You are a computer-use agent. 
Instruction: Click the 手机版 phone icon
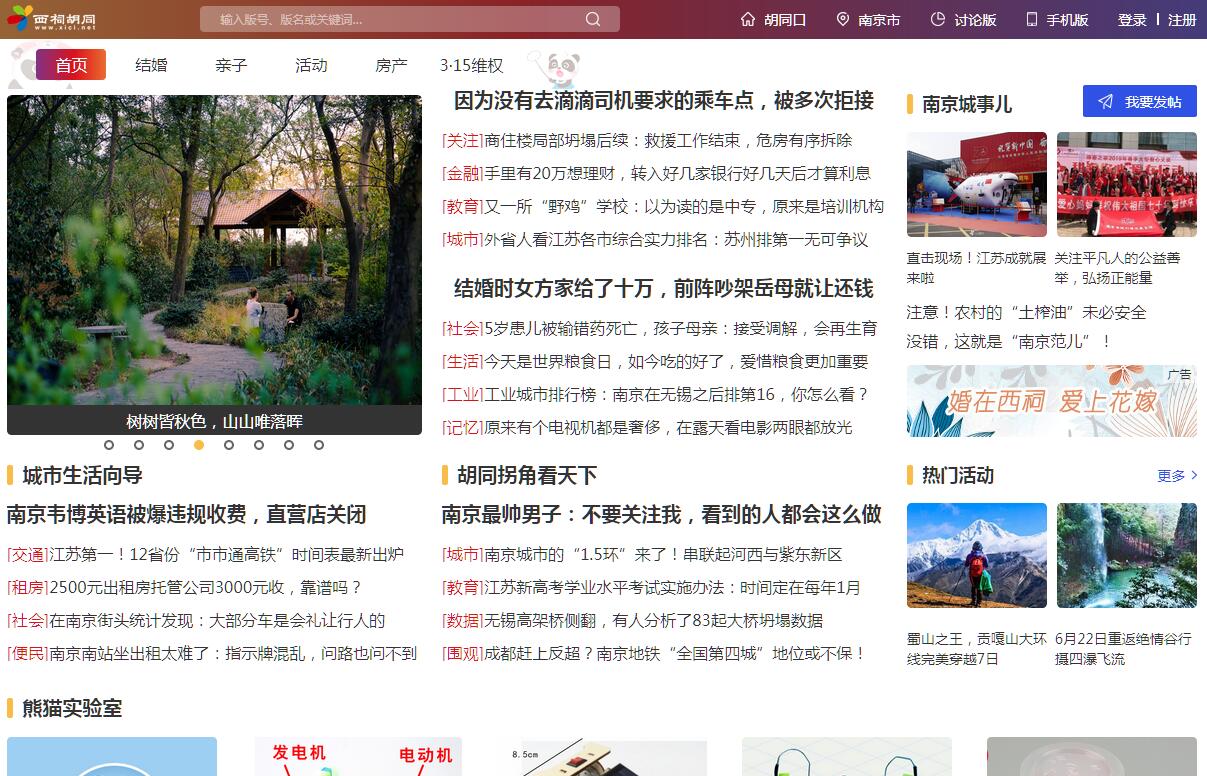(x=1031, y=19)
